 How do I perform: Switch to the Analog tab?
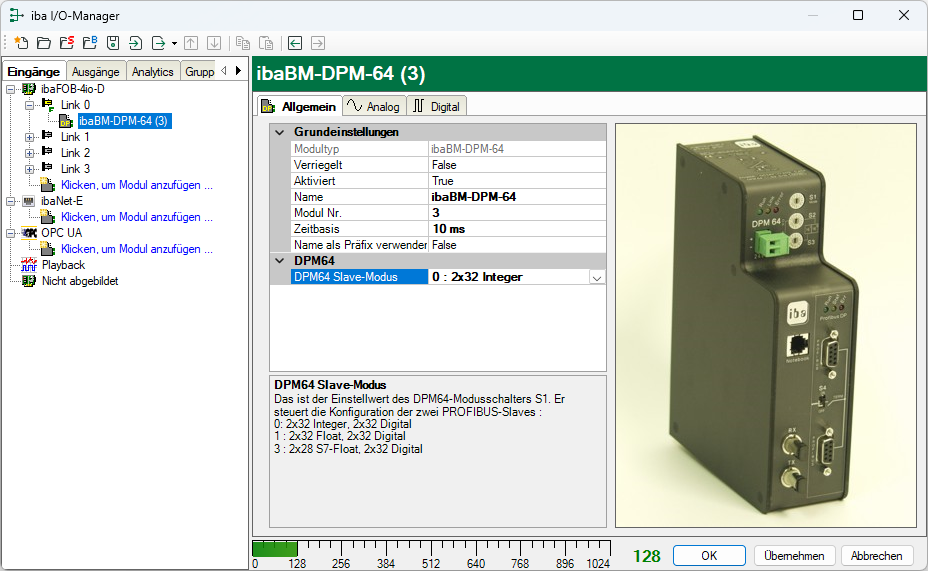[372, 106]
